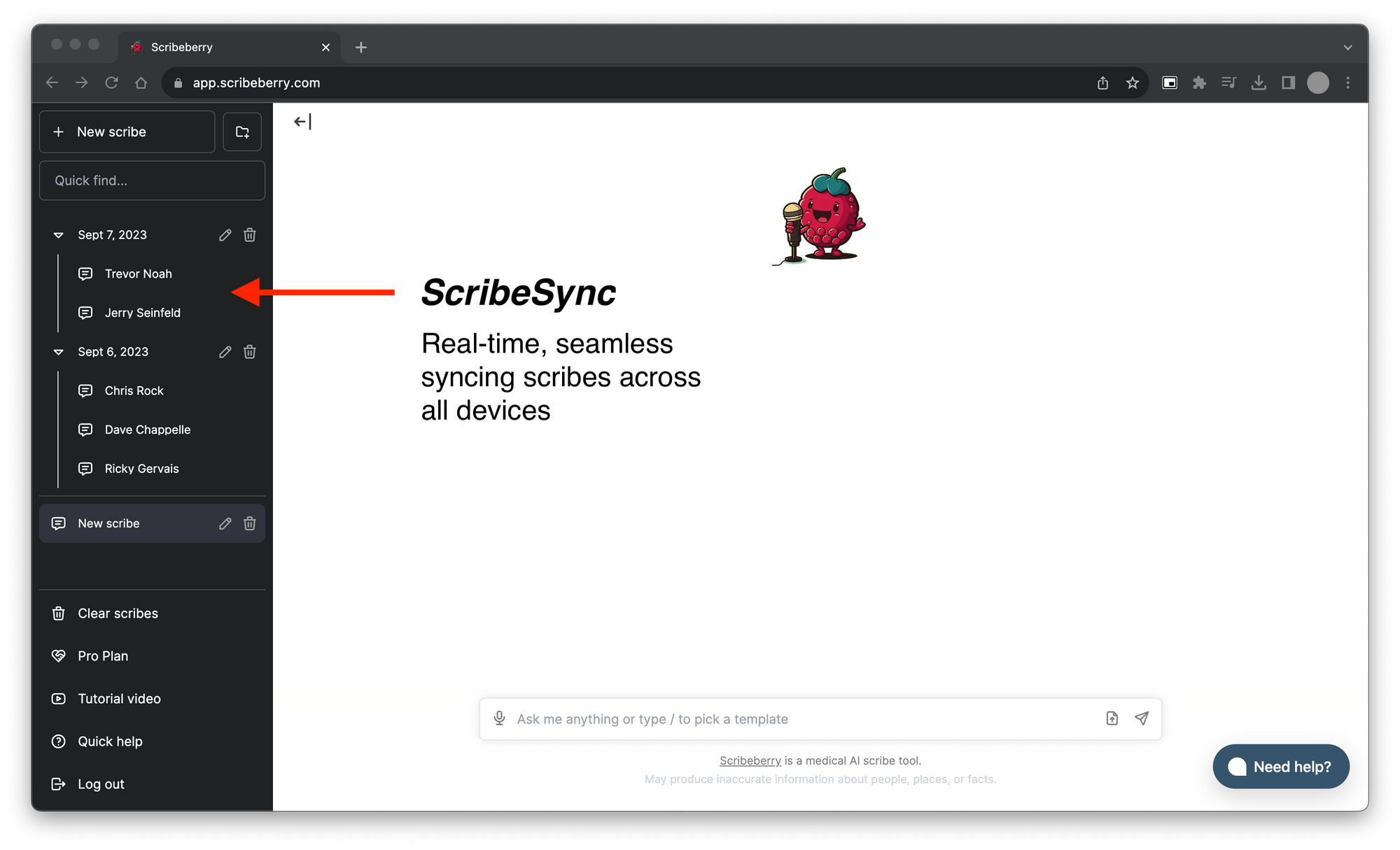This screenshot has height=850, width=1400.
Task: Switch to the Scribeberry tab
Action: click(x=229, y=47)
